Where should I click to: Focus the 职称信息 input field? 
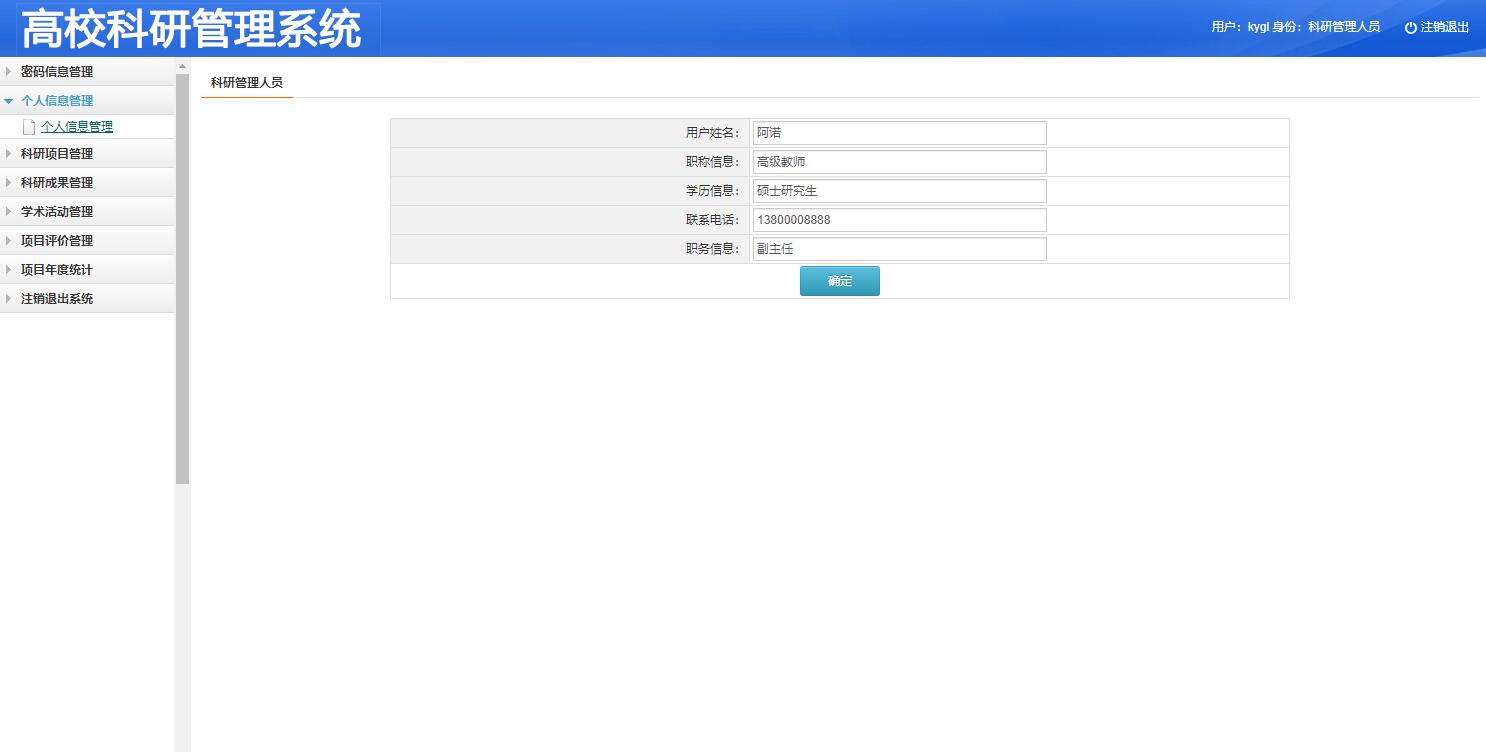click(899, 162)
